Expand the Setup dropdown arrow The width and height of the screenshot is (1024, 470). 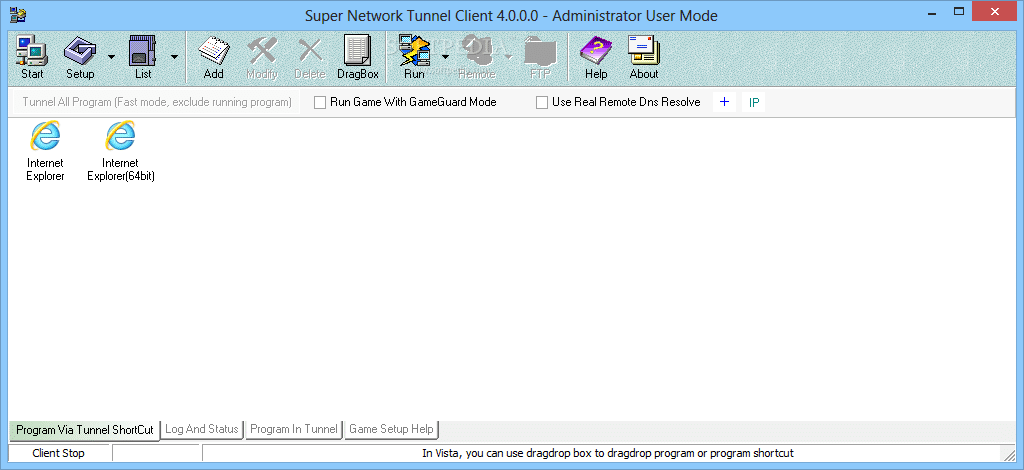point(110,57)
